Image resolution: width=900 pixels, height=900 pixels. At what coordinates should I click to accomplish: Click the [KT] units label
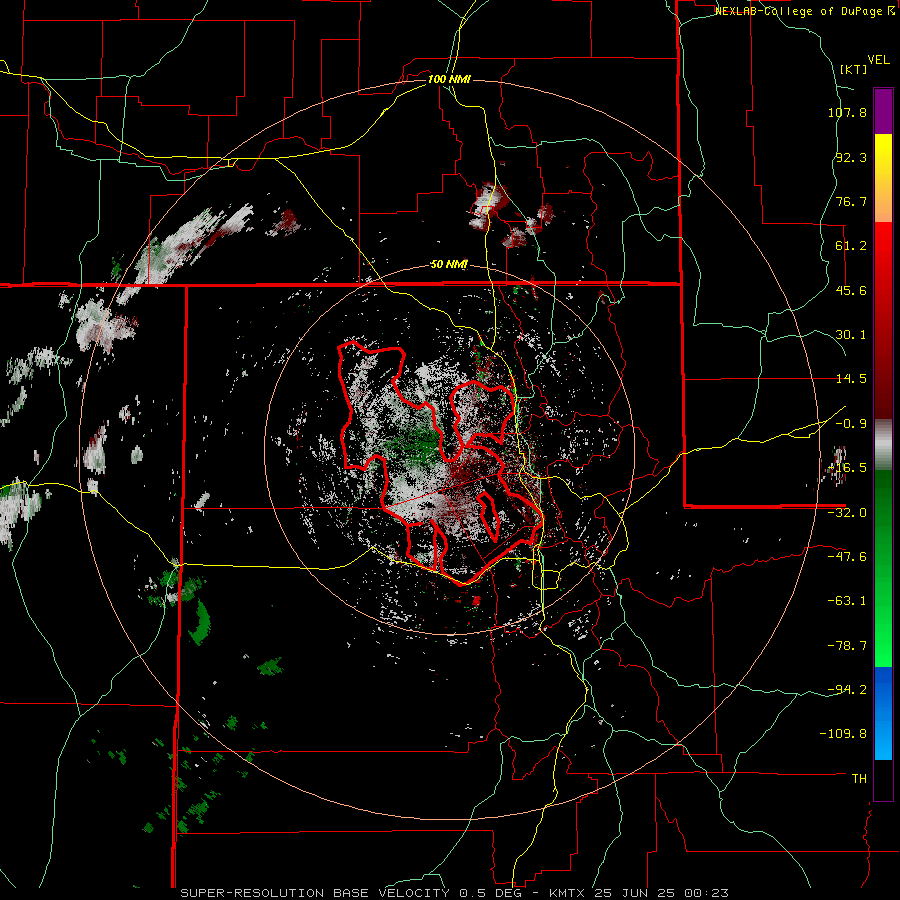click(854, 69)
